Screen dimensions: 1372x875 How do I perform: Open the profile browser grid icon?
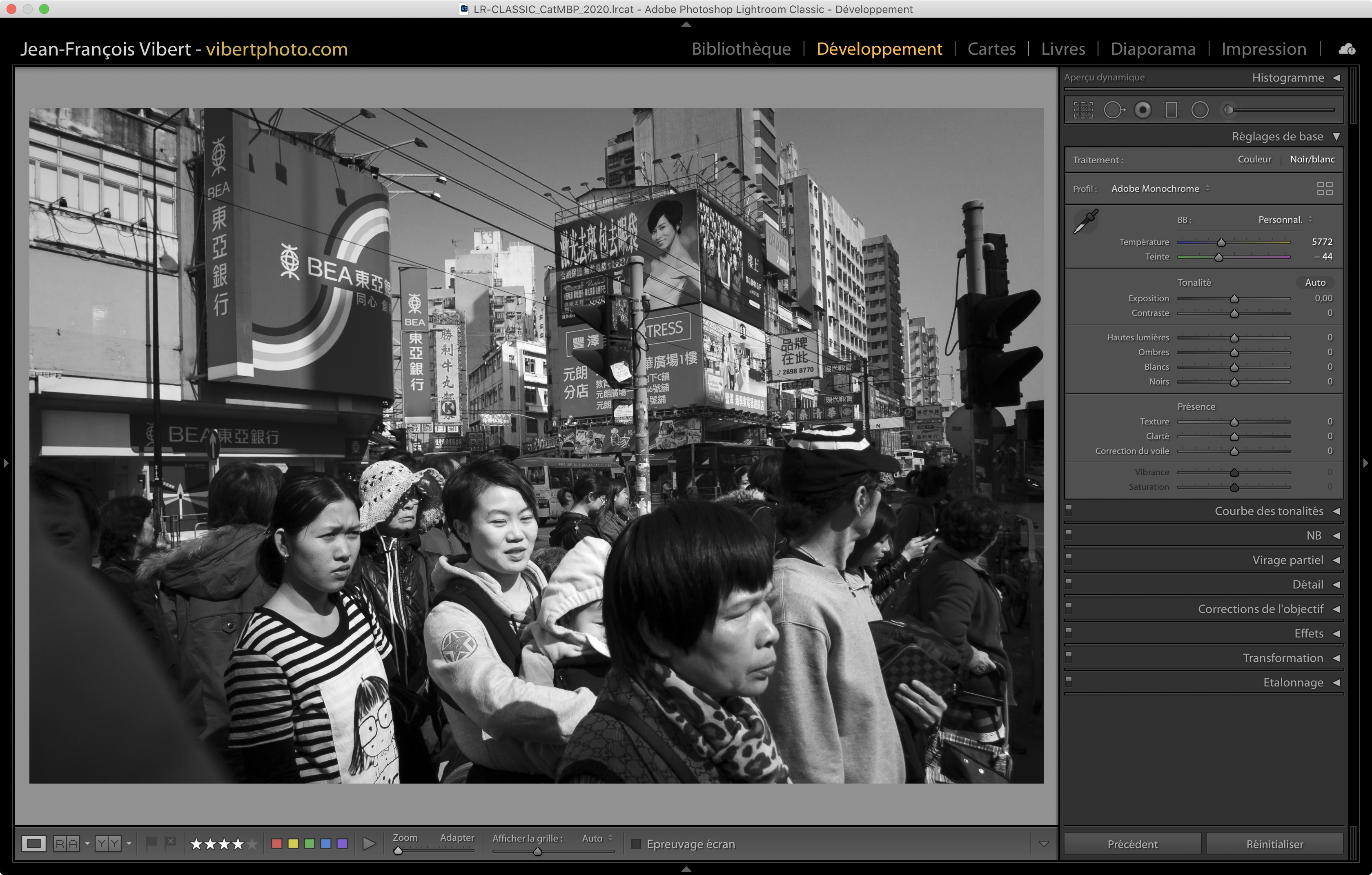point(1325,189)
